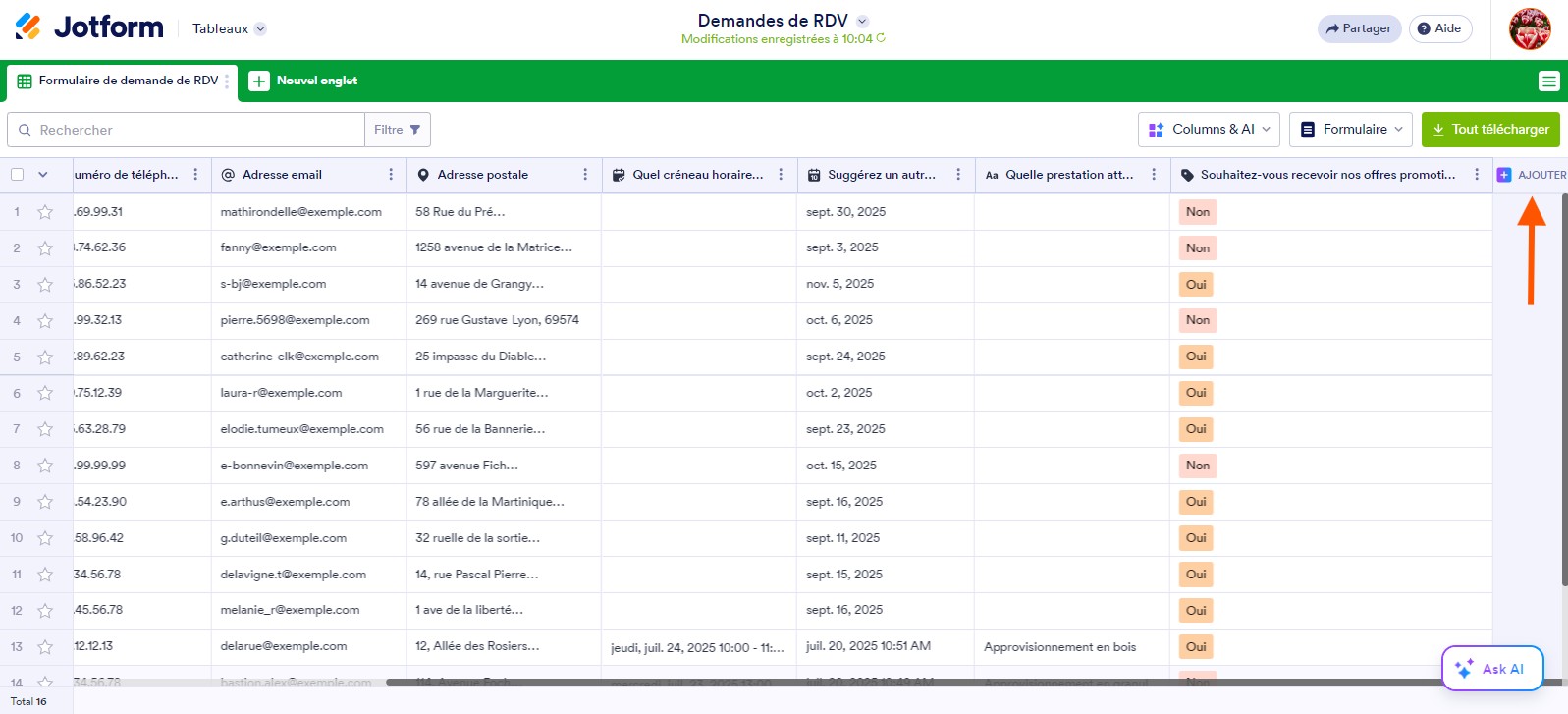Click the hamburger menu in green bar
The width and height of the screenshot is (1568, 714).
tap(1548, 82)
